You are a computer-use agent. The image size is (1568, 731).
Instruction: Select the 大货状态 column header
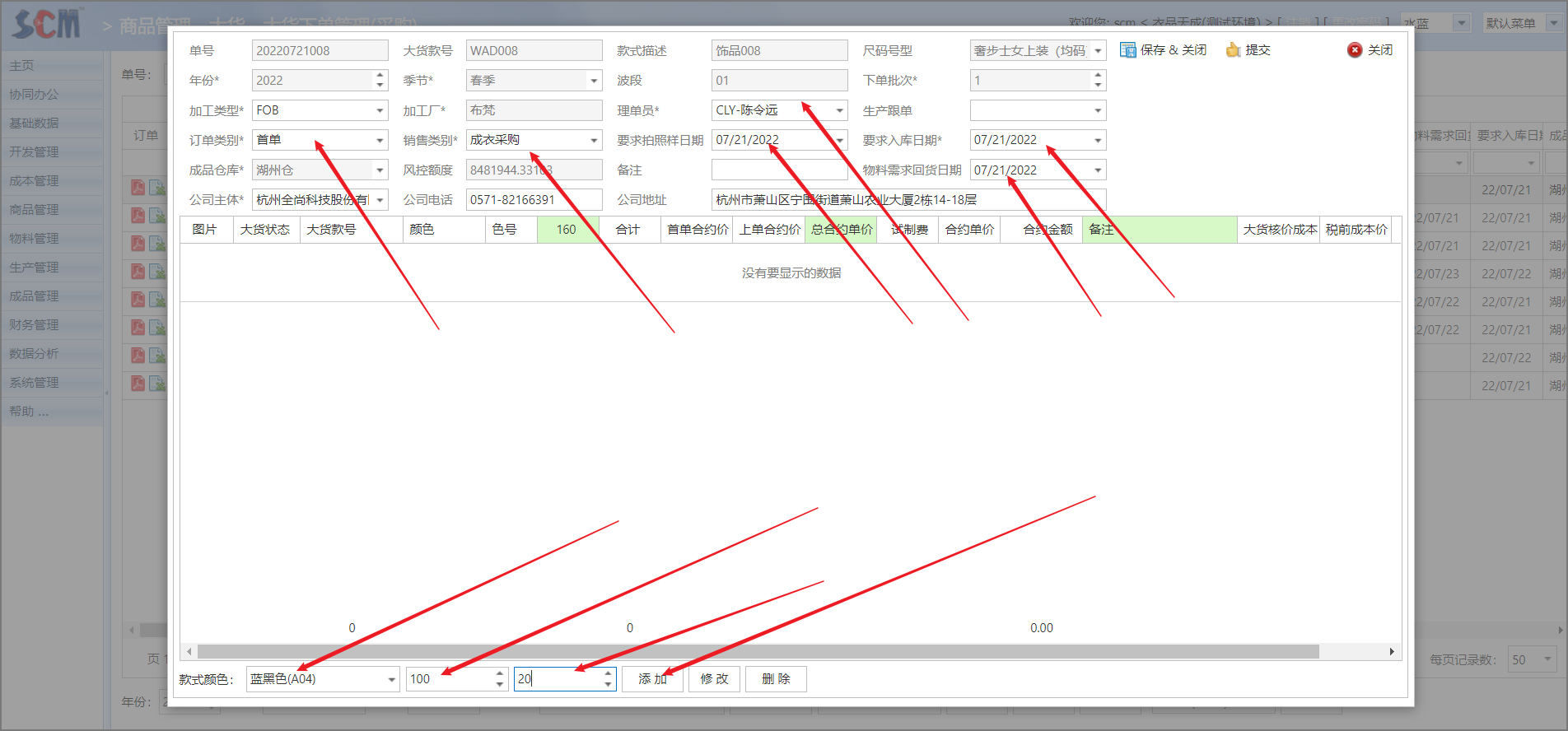(x=265, y=230)
